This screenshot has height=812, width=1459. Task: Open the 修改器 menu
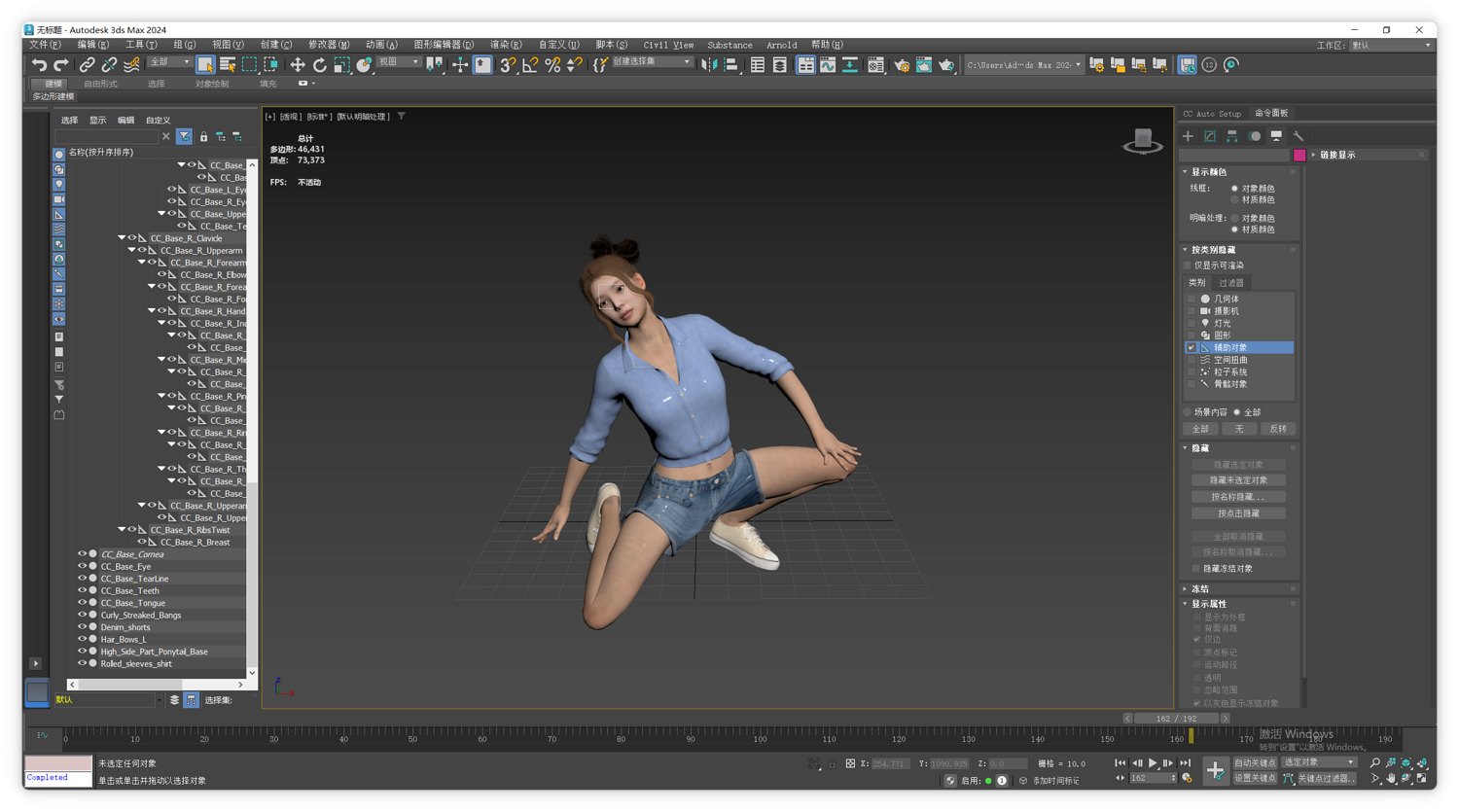pyautogui.click(x=328, y=45)
